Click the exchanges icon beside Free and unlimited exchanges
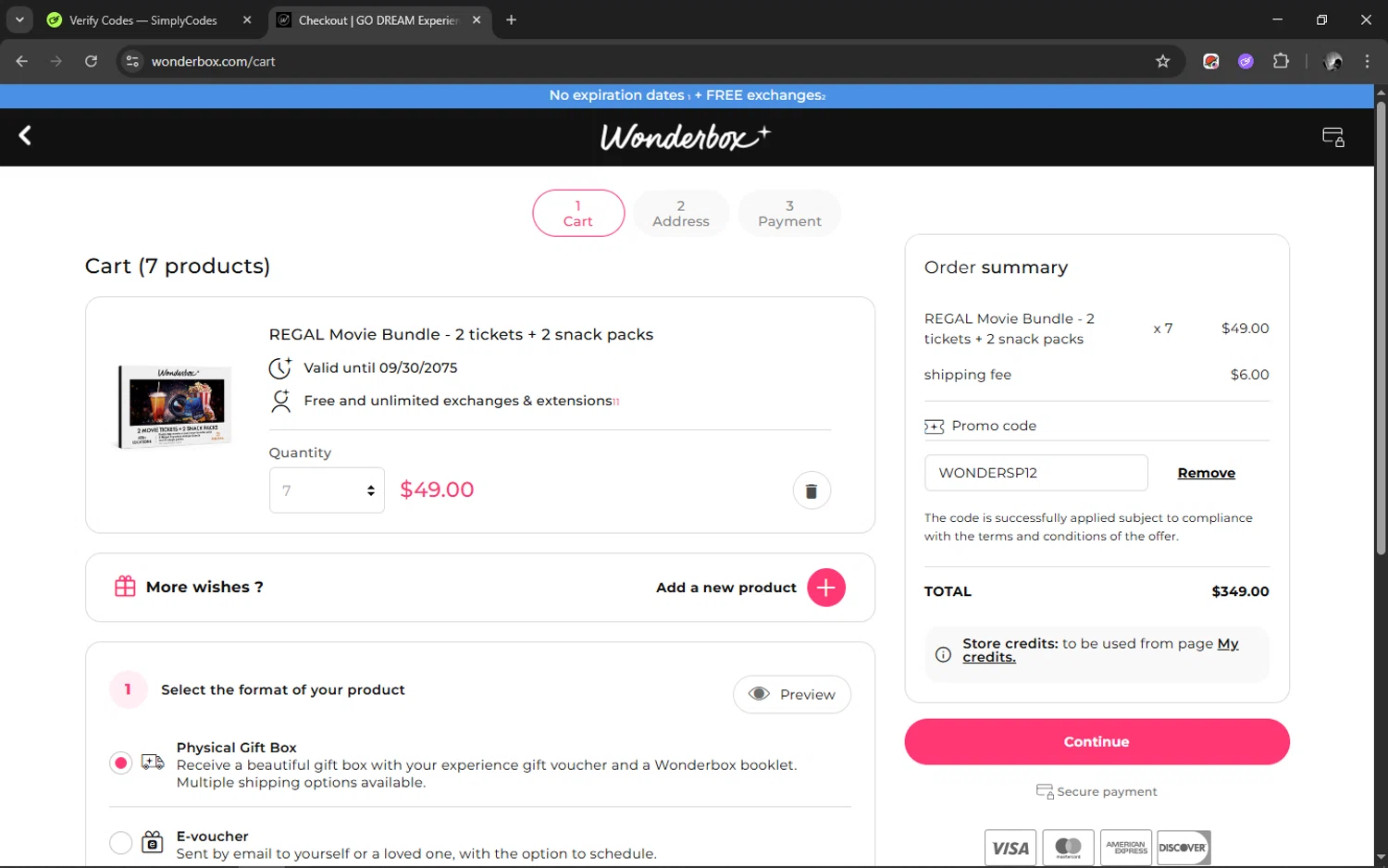 (280, 401)
